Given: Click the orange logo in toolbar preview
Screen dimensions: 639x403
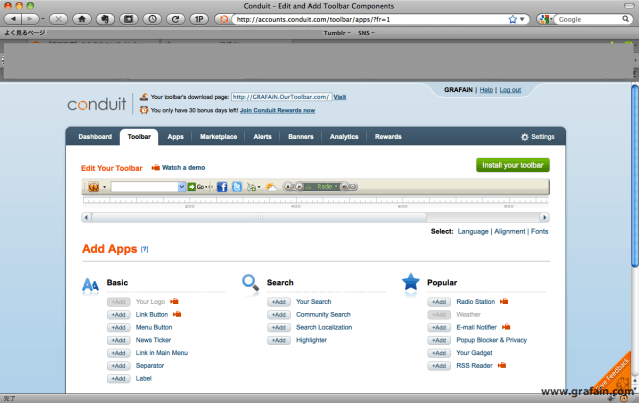Looking at the screenshot, I should [94, 187].
